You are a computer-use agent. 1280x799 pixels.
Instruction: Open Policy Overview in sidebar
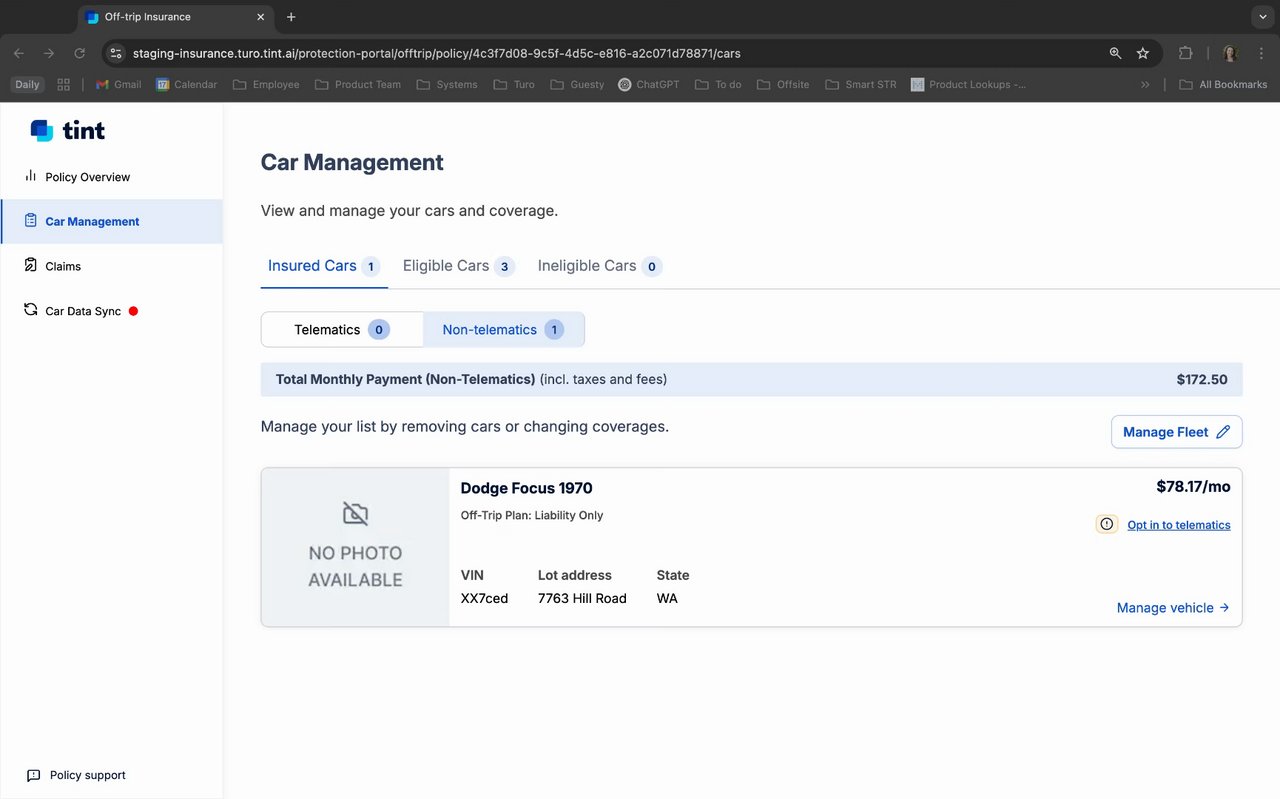(87, 177)
